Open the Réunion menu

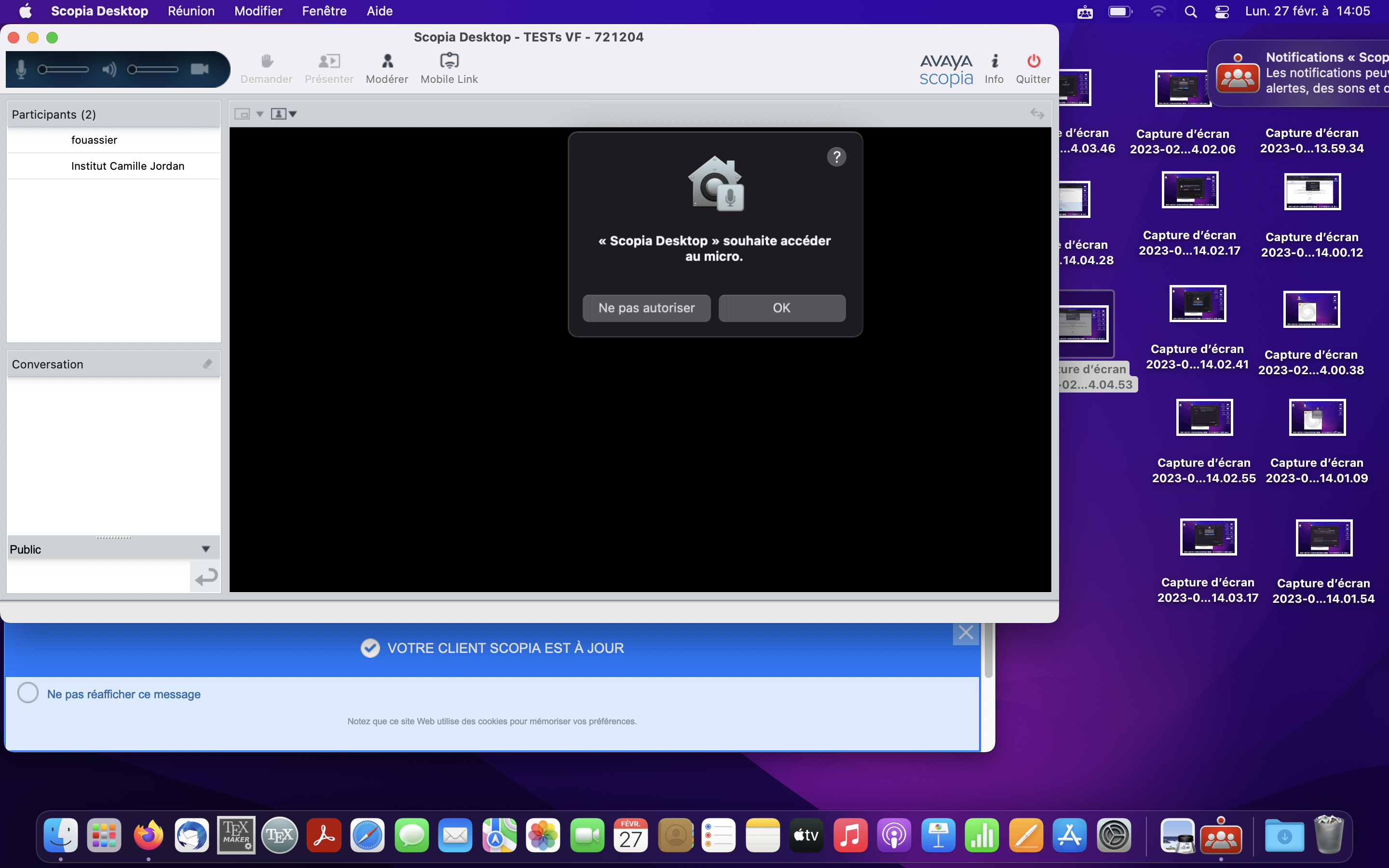point(191,11)
